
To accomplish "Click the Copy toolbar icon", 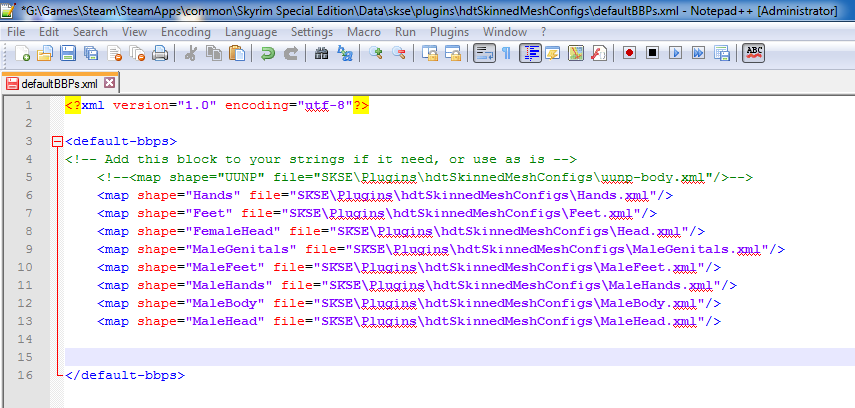I will (214, 53).
